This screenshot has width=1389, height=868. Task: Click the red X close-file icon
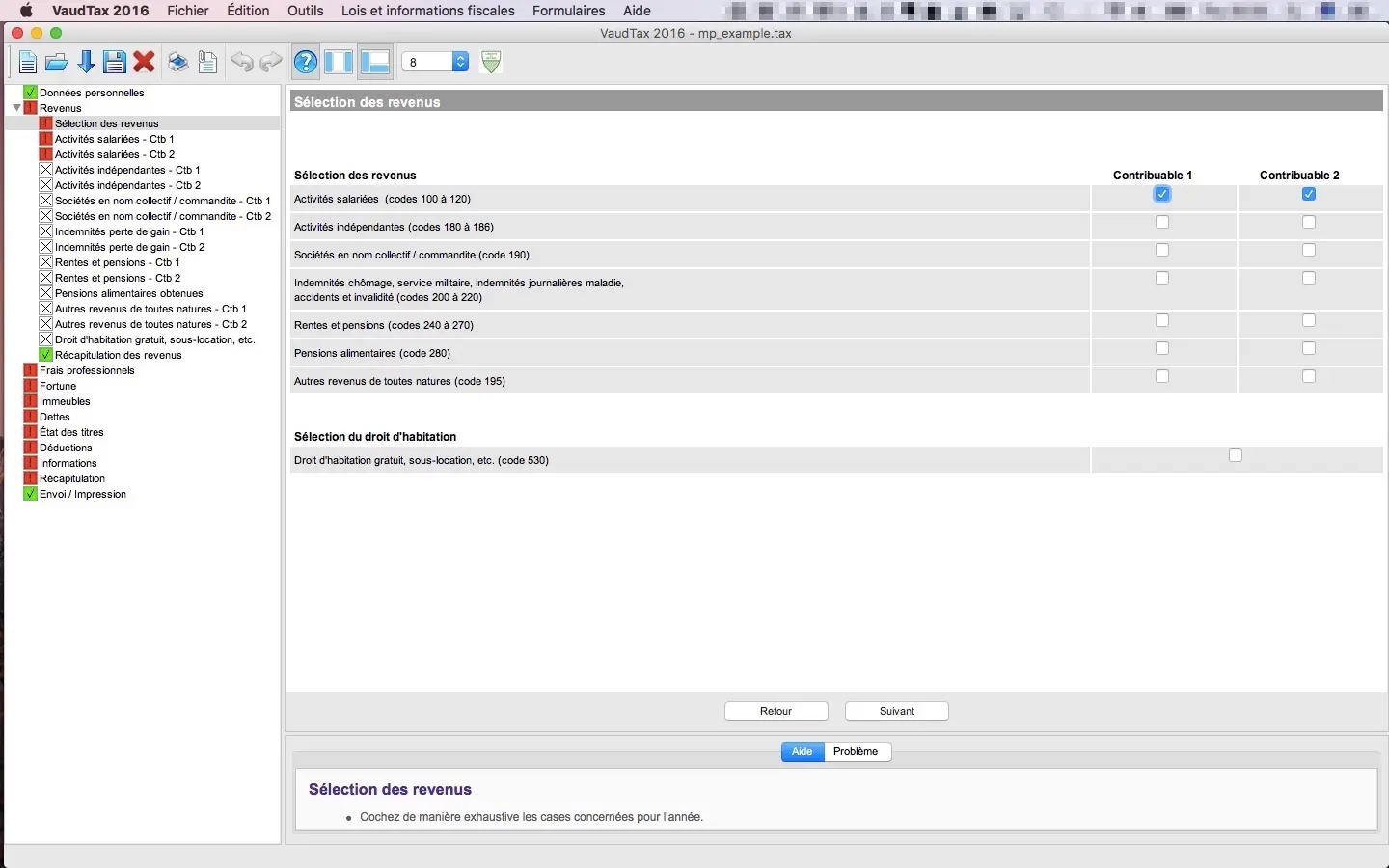[145, 63]
